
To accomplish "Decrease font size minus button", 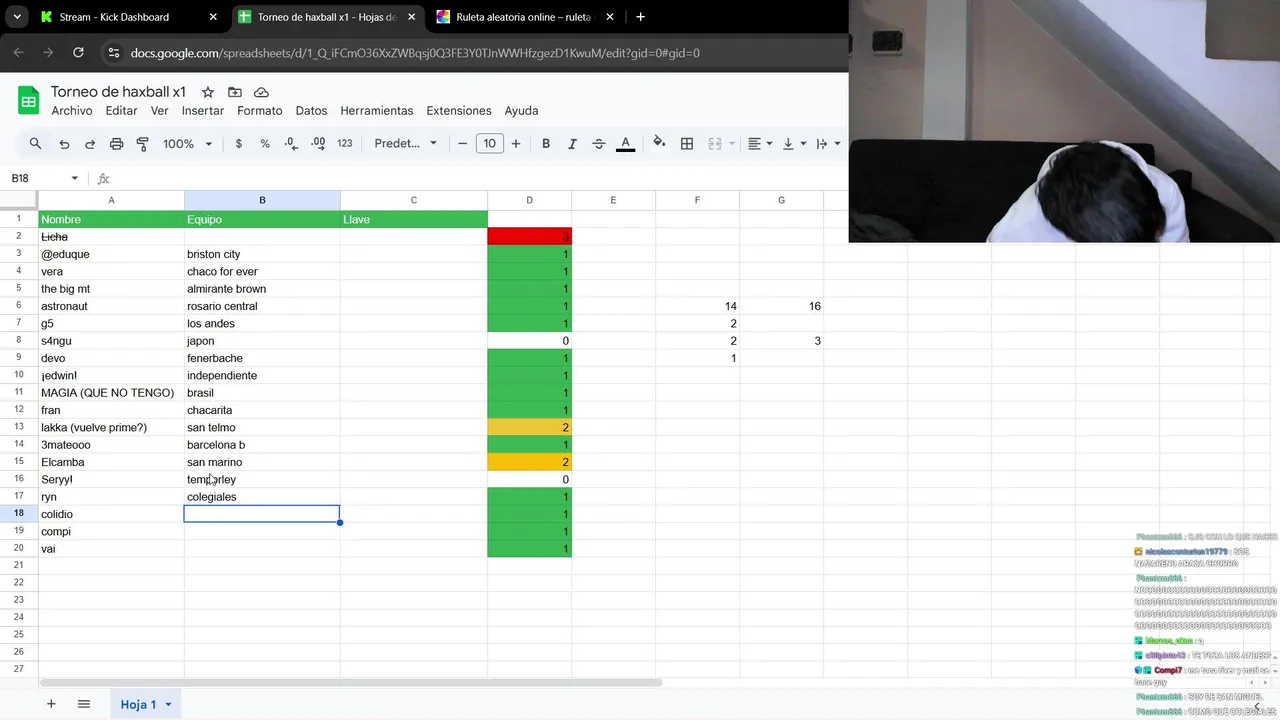I will pyautogui.click(x=462, y=144).
